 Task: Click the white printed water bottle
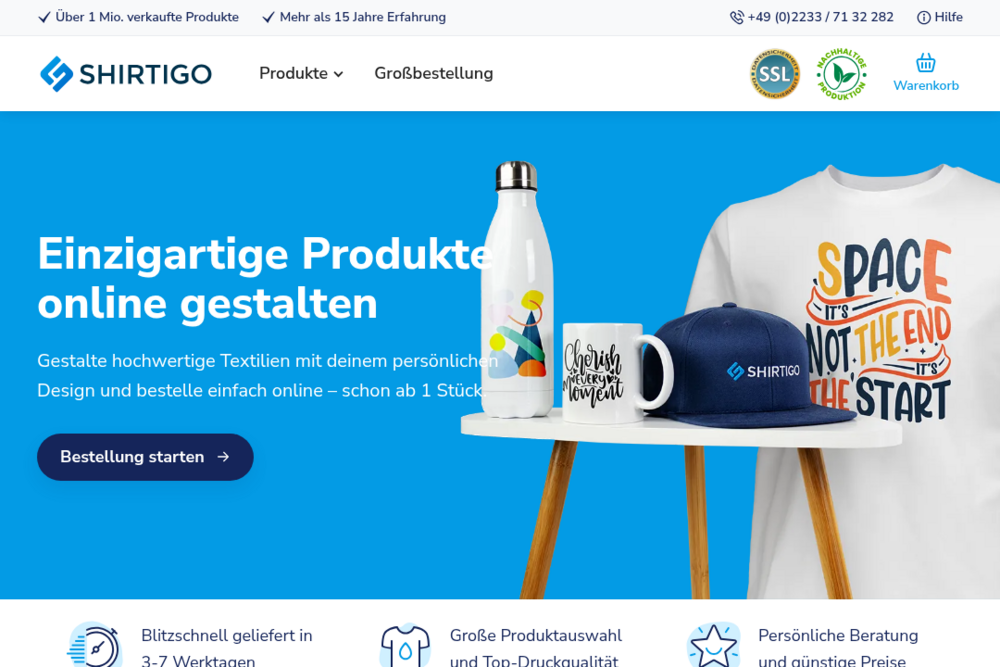[x=517, y=290]
